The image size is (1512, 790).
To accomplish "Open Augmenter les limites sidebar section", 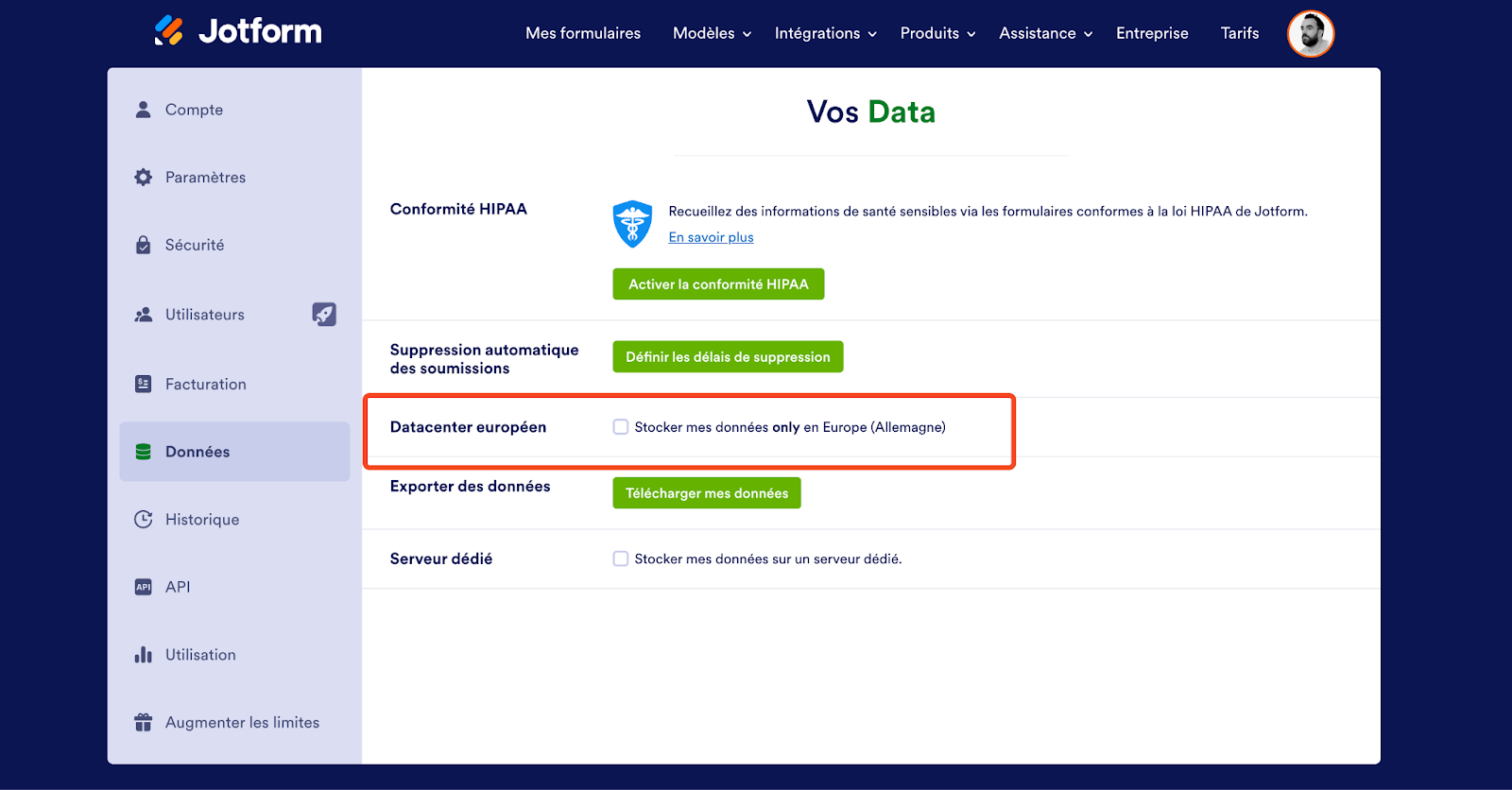I will point(234,723).
